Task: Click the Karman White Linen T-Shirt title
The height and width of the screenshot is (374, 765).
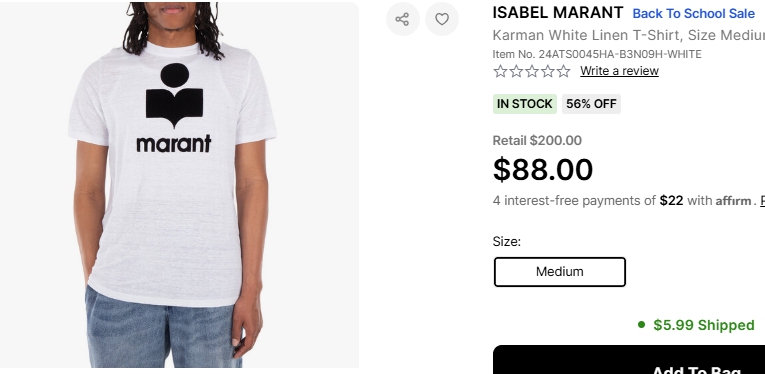Action: [629, 36]
